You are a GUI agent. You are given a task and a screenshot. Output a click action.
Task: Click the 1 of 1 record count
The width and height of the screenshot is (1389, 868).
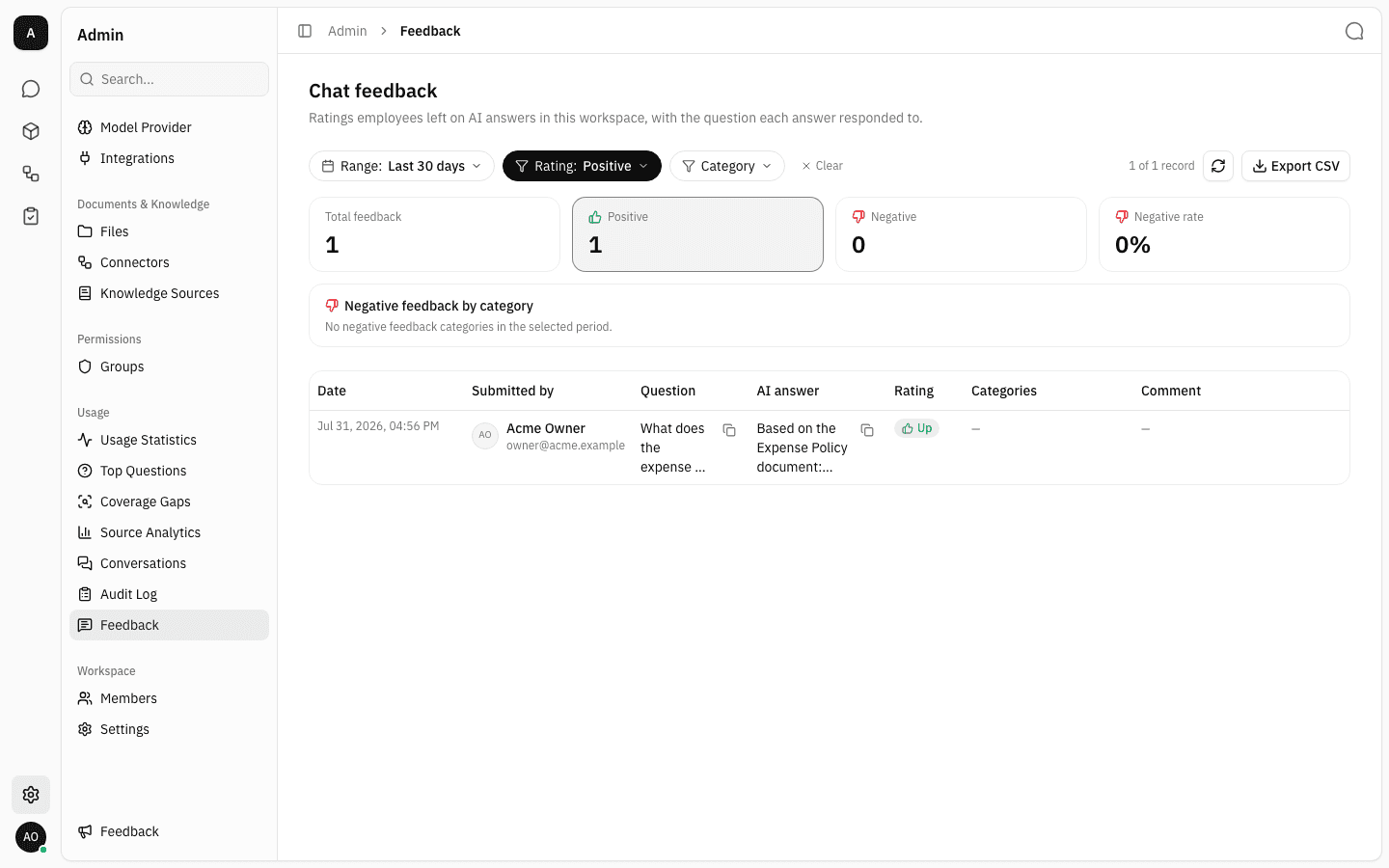1161,166
